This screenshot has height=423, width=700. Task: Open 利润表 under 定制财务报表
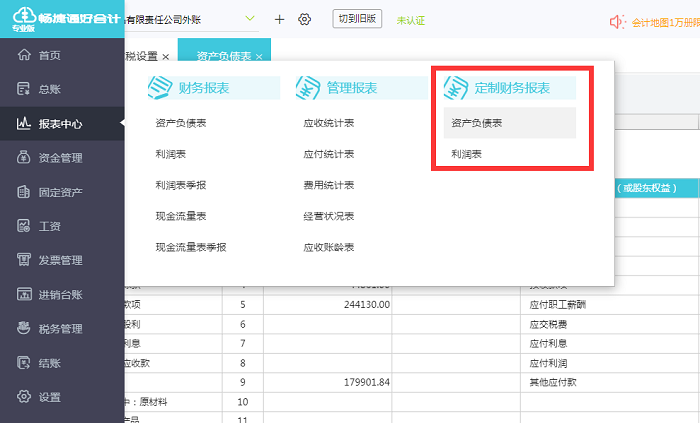(x=467, y=154)
